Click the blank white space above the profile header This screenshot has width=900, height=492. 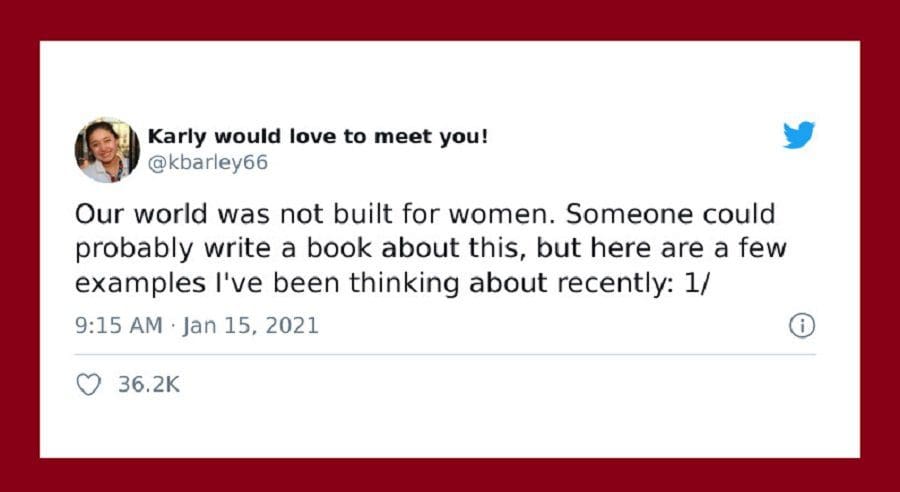coord(450,78)
